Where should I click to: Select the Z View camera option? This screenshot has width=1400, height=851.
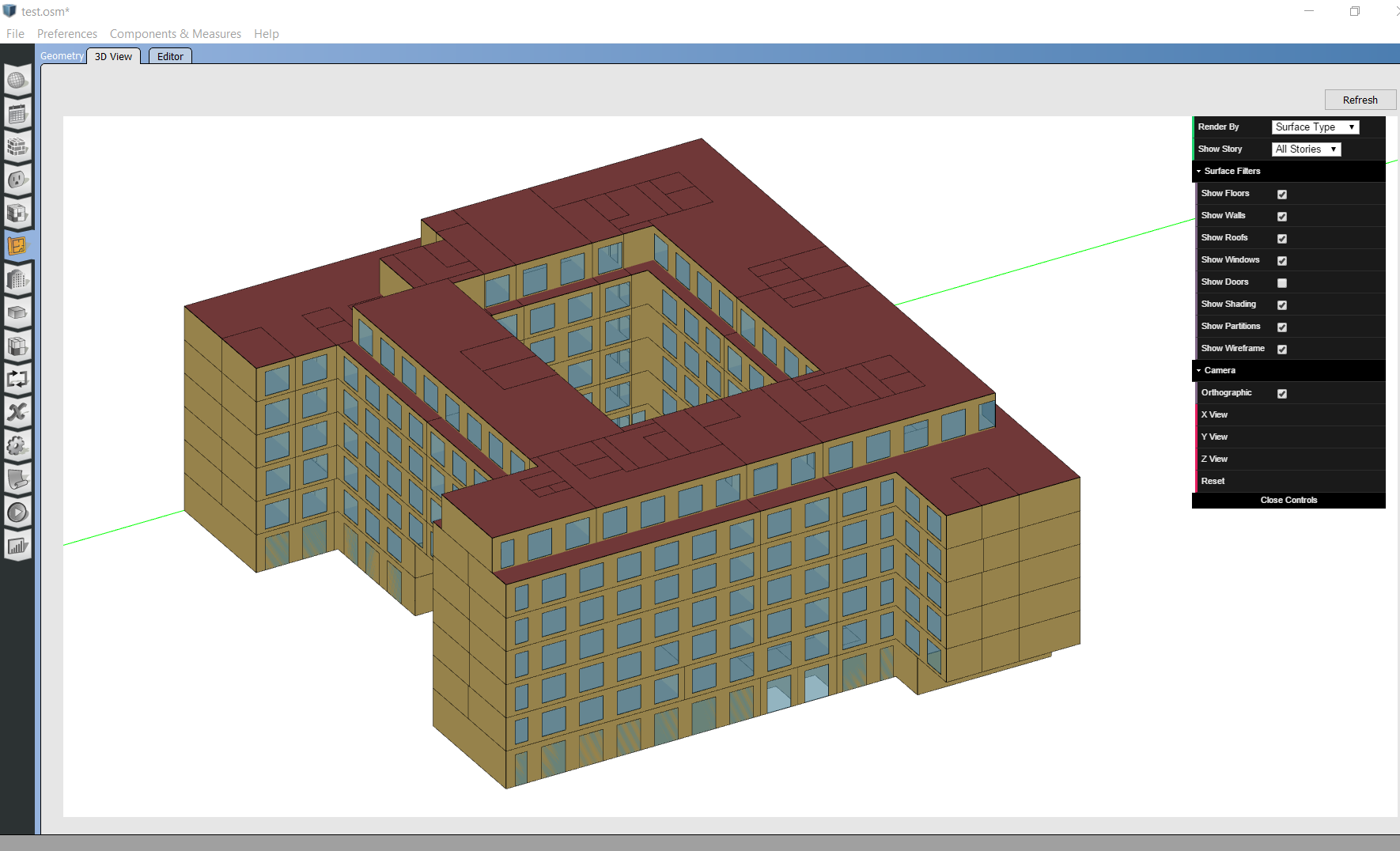(1214, 459)
